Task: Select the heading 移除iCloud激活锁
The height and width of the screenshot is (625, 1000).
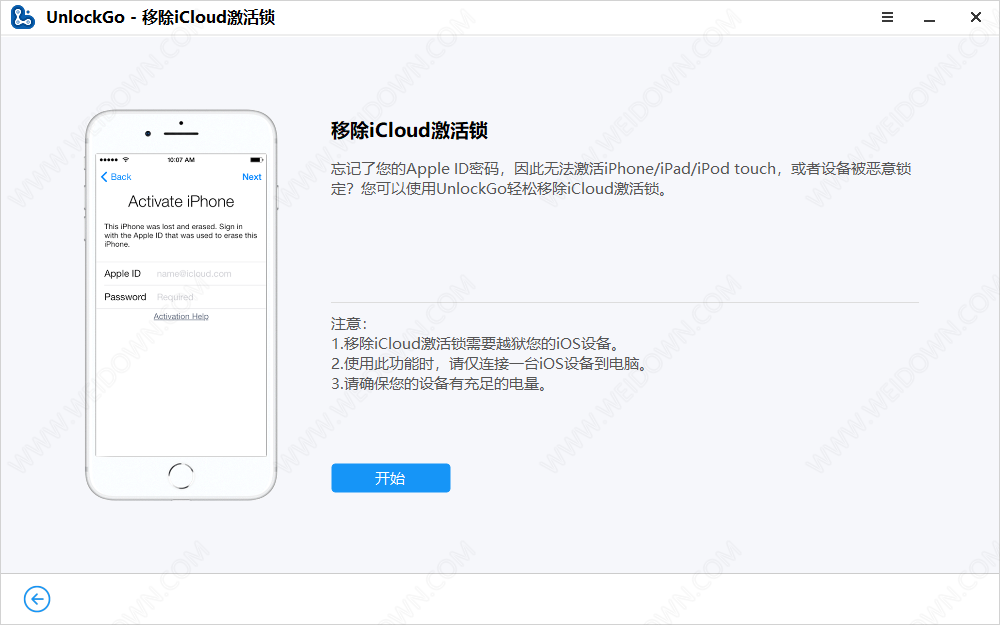Action: [409, 130]
